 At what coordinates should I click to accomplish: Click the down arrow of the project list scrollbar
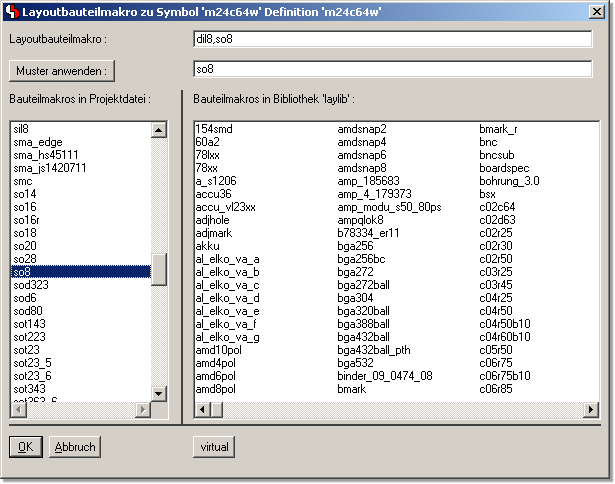158,393
